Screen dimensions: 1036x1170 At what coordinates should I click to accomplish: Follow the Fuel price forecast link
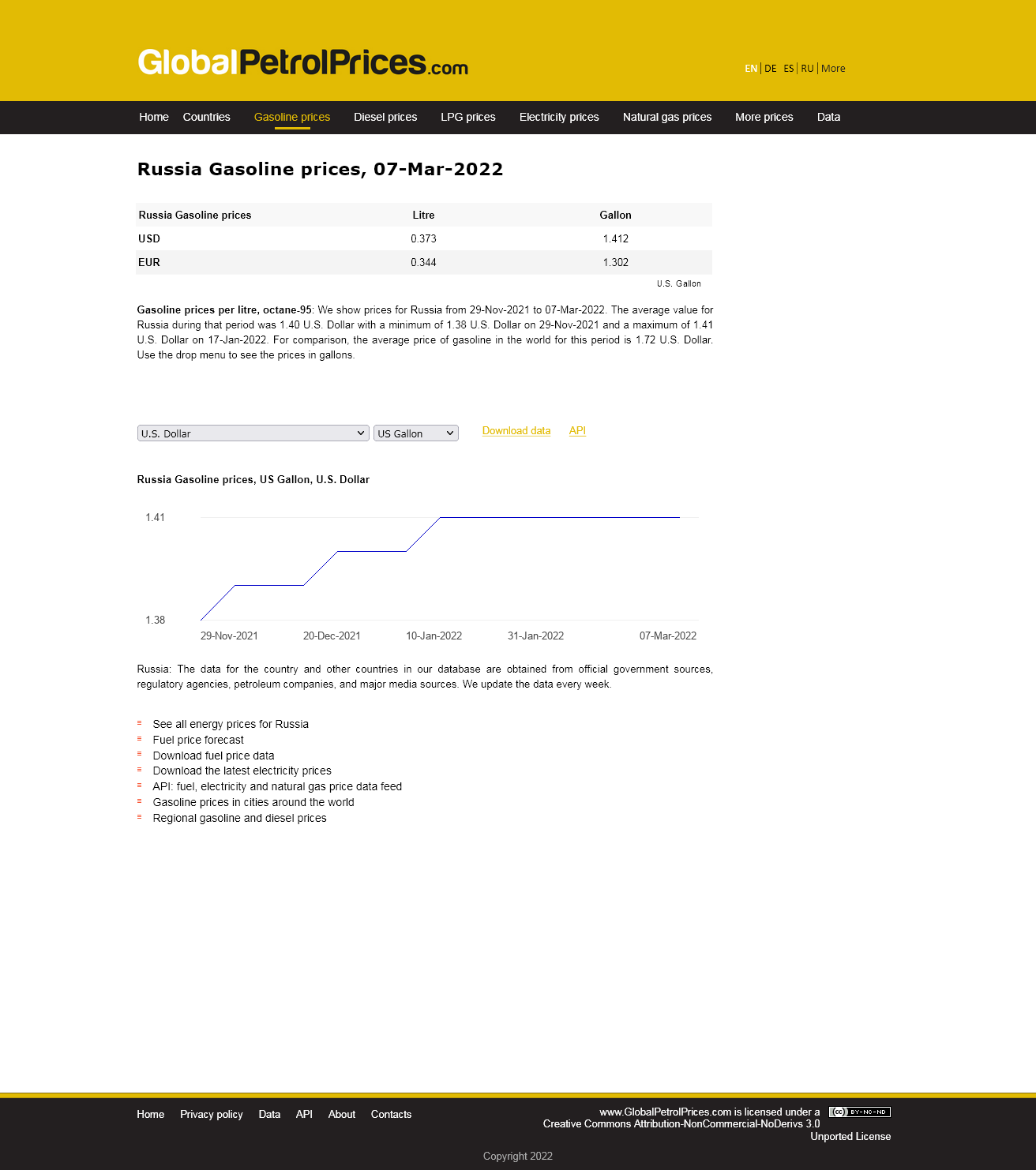tap(198, 740)
